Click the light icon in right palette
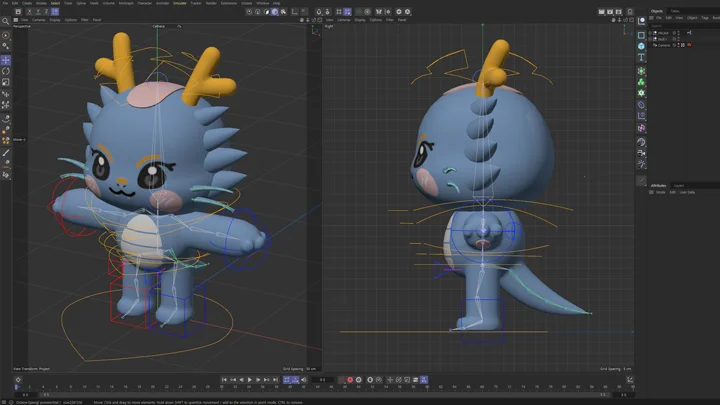The width and height of the screenshot is (720, 405). click(x=641, y=164)
